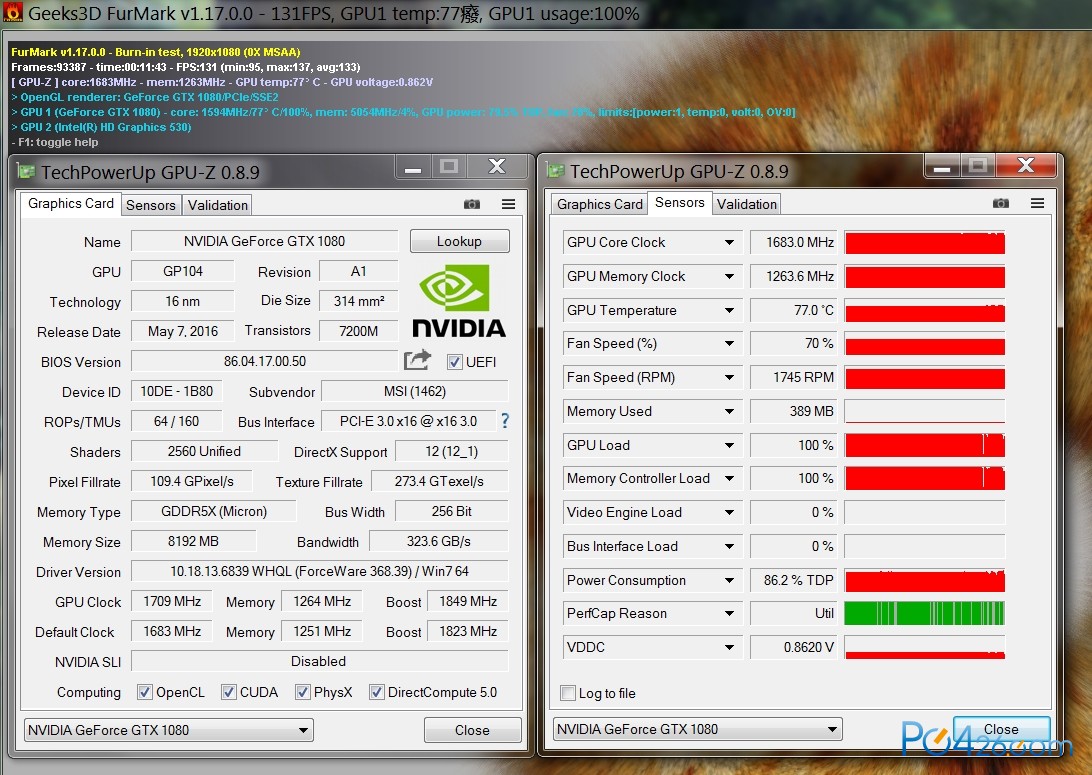Click the PerfCap Reason green graph bar
This screenshot has height=775, width=1092.
925,613
